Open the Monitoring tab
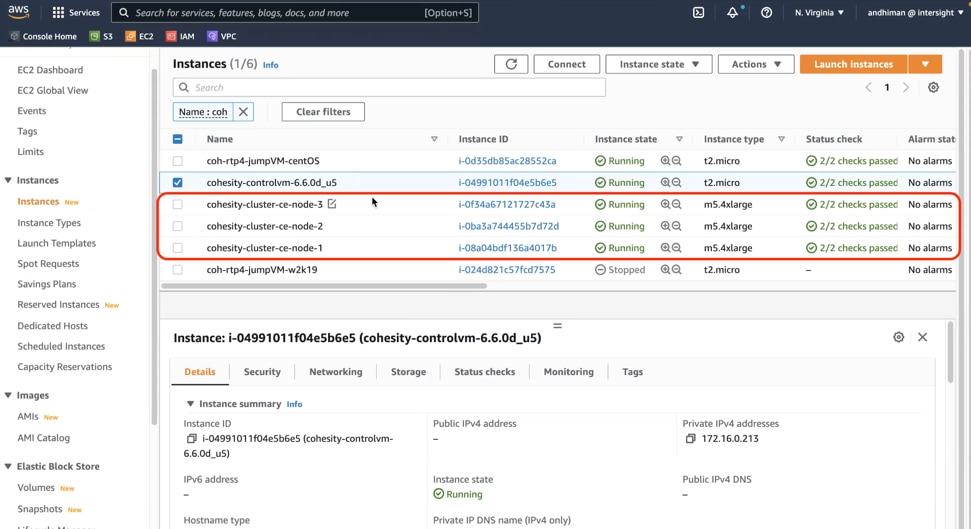The image size is (971, 529). 568,372
